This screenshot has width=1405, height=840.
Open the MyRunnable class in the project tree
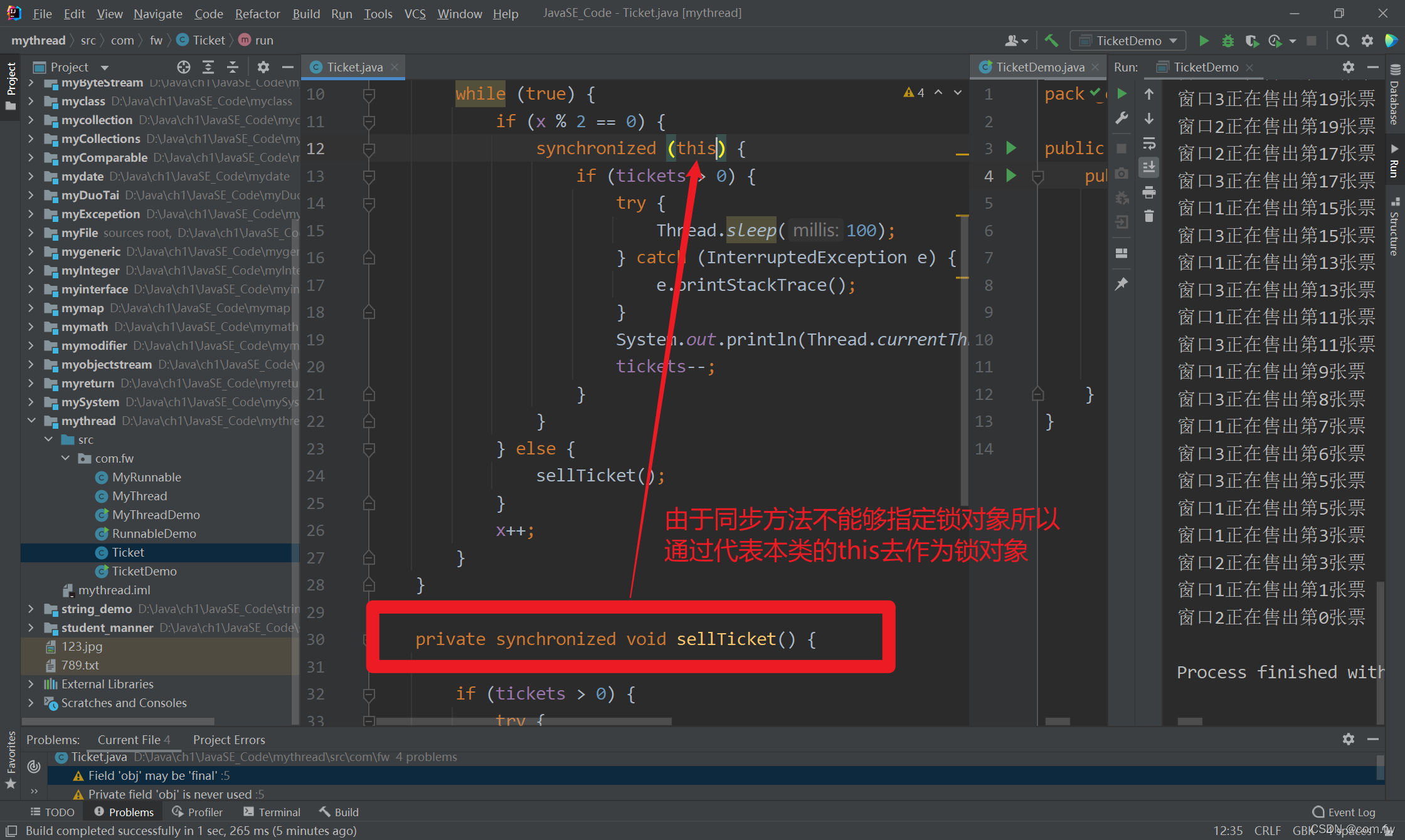(146, 477)
